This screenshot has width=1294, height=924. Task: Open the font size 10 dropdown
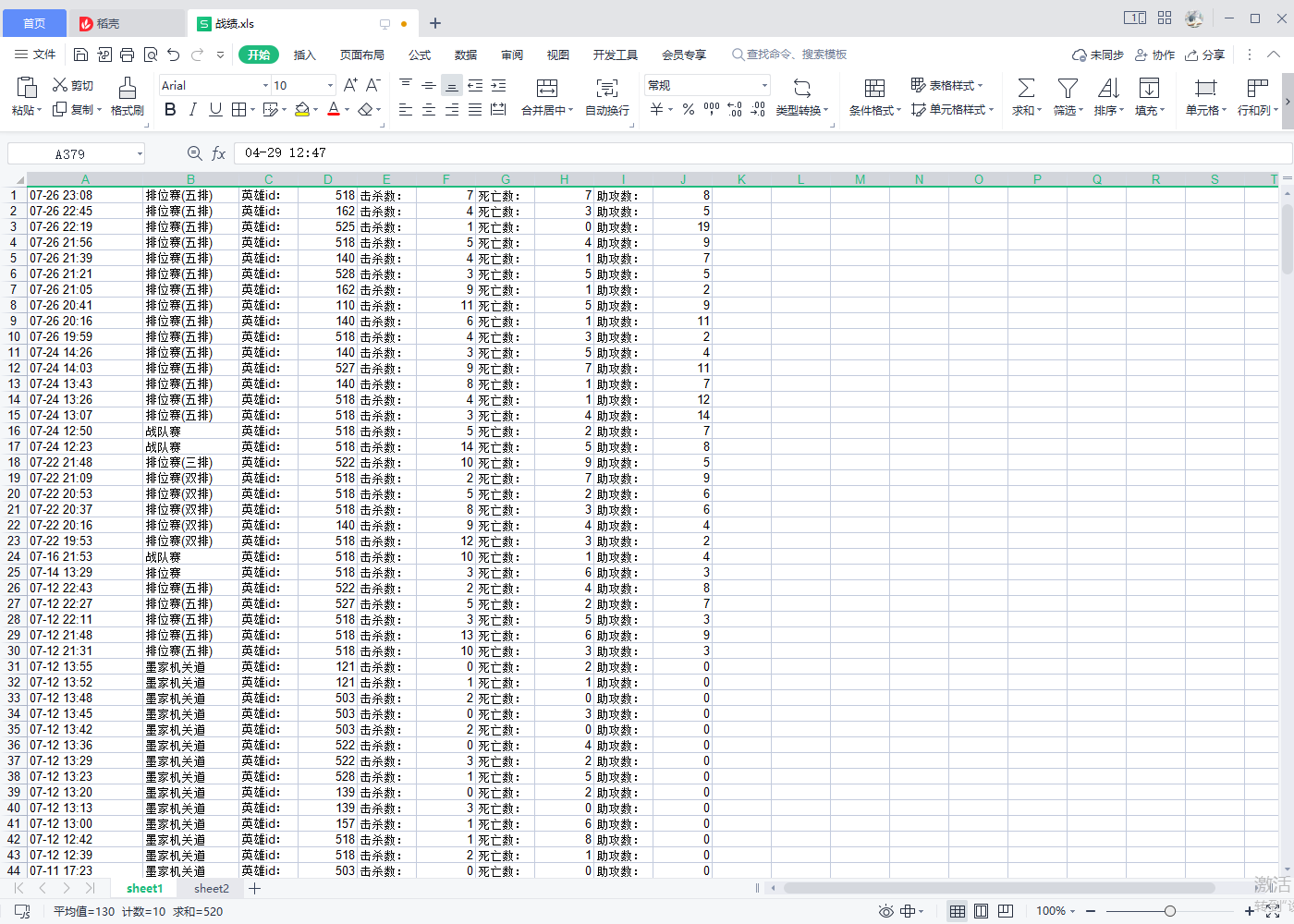coord(330,85)
